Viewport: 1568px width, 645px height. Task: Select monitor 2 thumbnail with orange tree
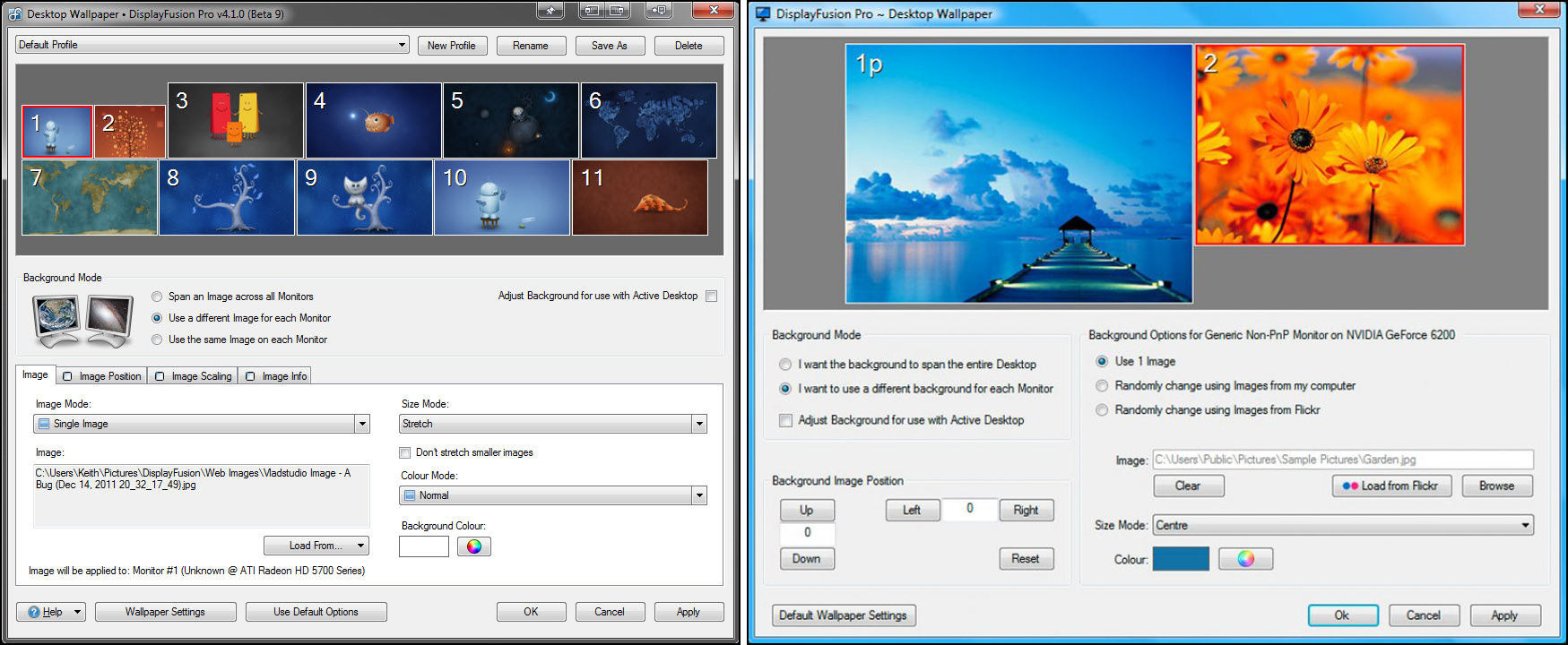click(130, 132)
